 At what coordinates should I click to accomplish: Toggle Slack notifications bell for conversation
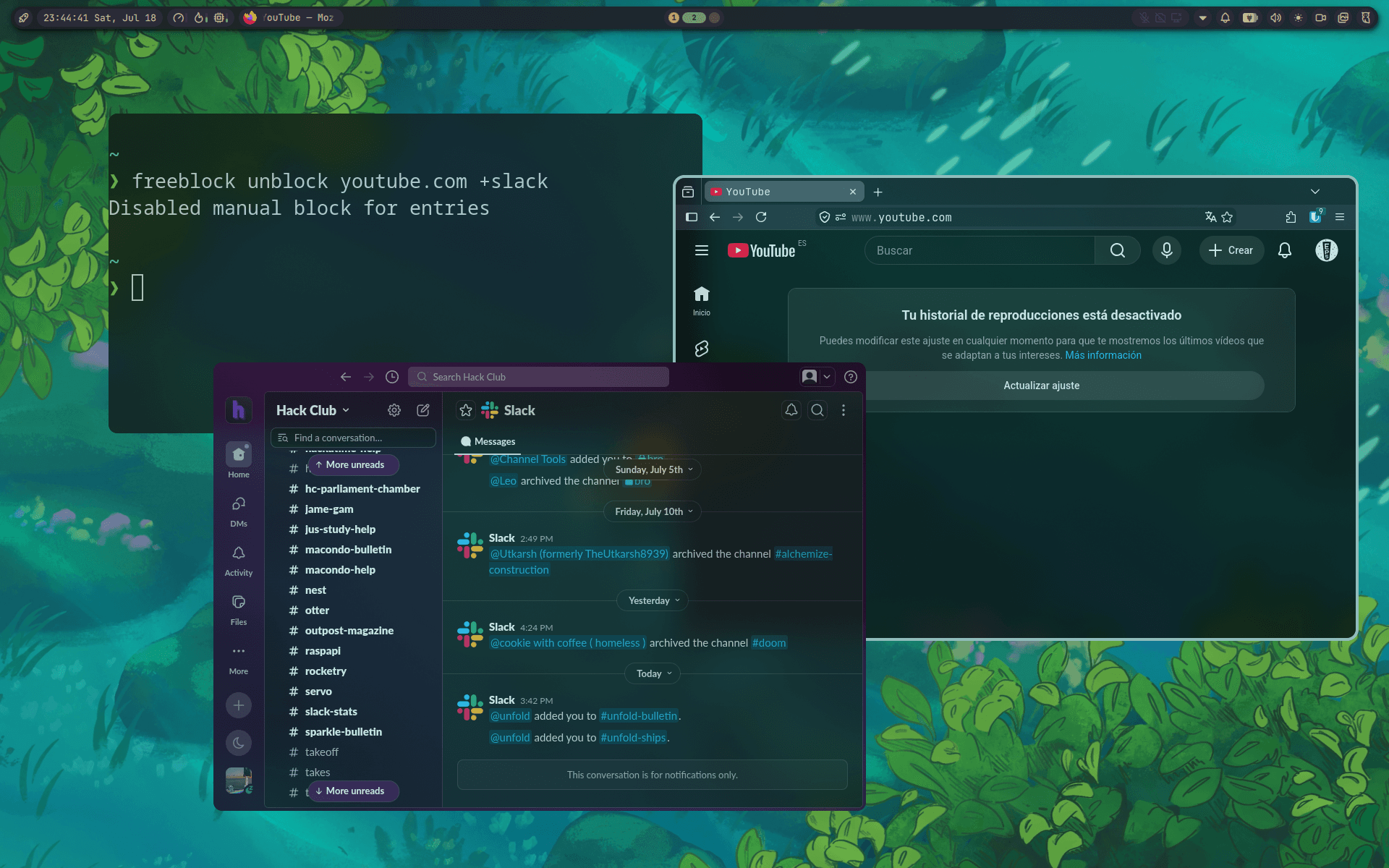pyautogui.click(x=791, y=410)
